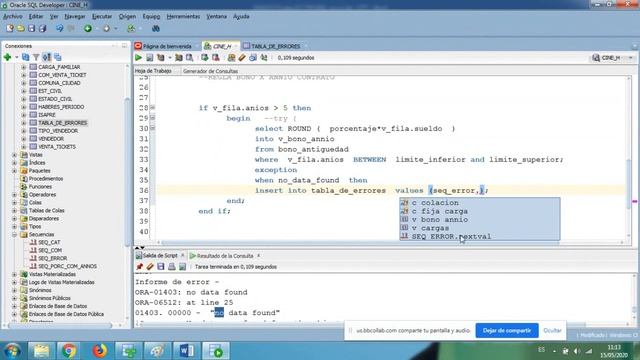This screenshot has width=640, height=360.
Task: Click the Refresh icon in Conexiones panel
Action: [x=26, y=57]
